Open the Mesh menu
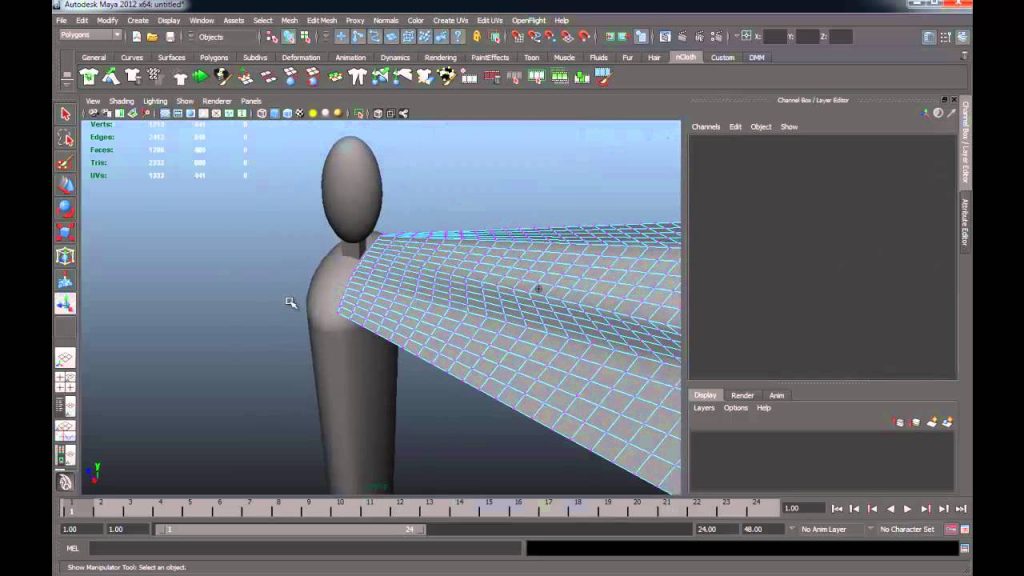This screenshot has height=576, width=1024. point(289,20)
